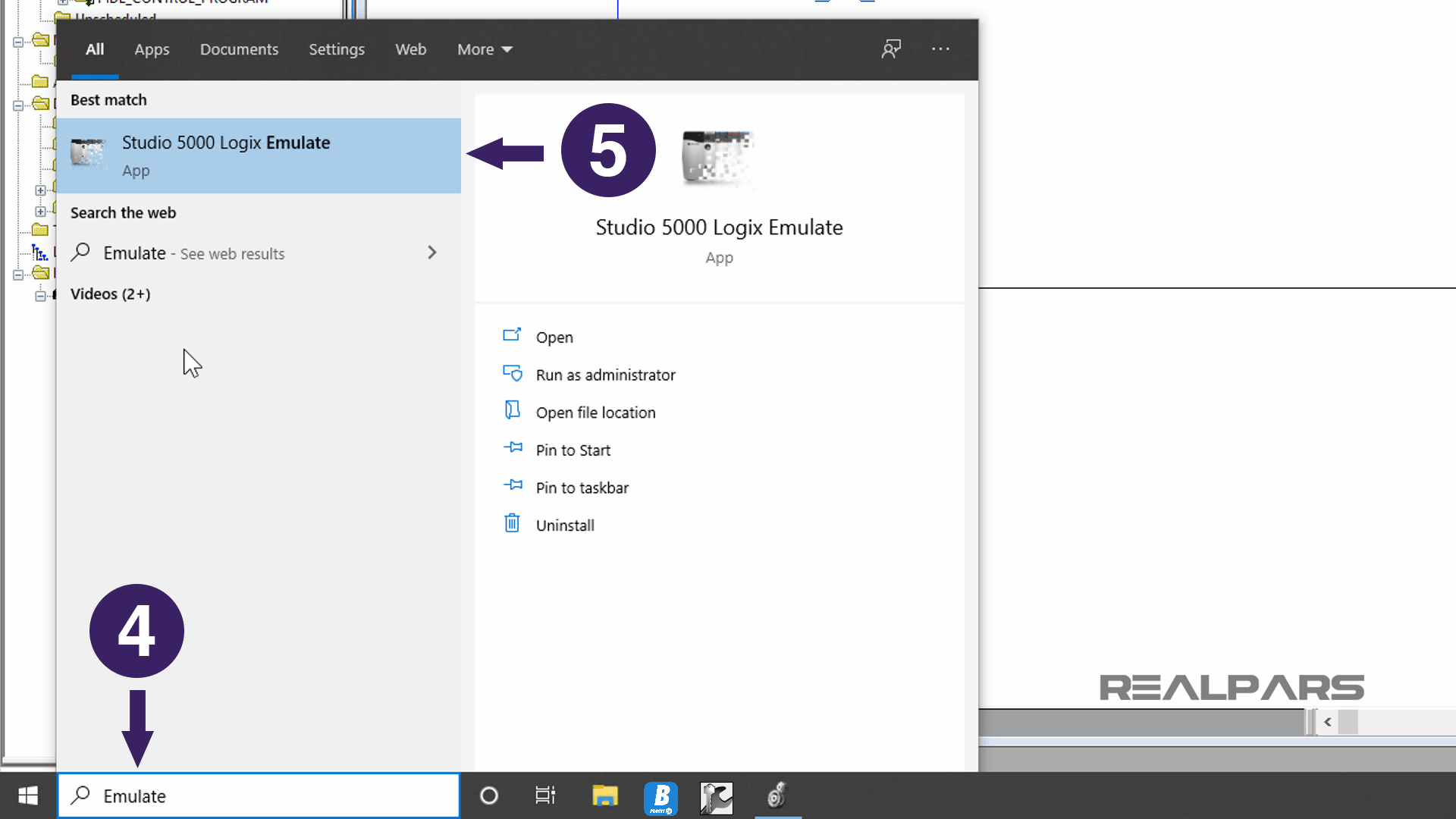Switch to the Documents search tab

point(239,49)
